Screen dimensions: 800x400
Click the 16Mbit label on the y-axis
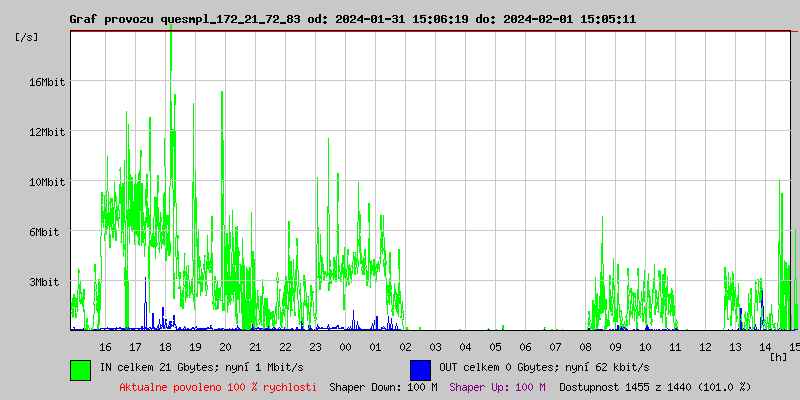coord(47,81)
